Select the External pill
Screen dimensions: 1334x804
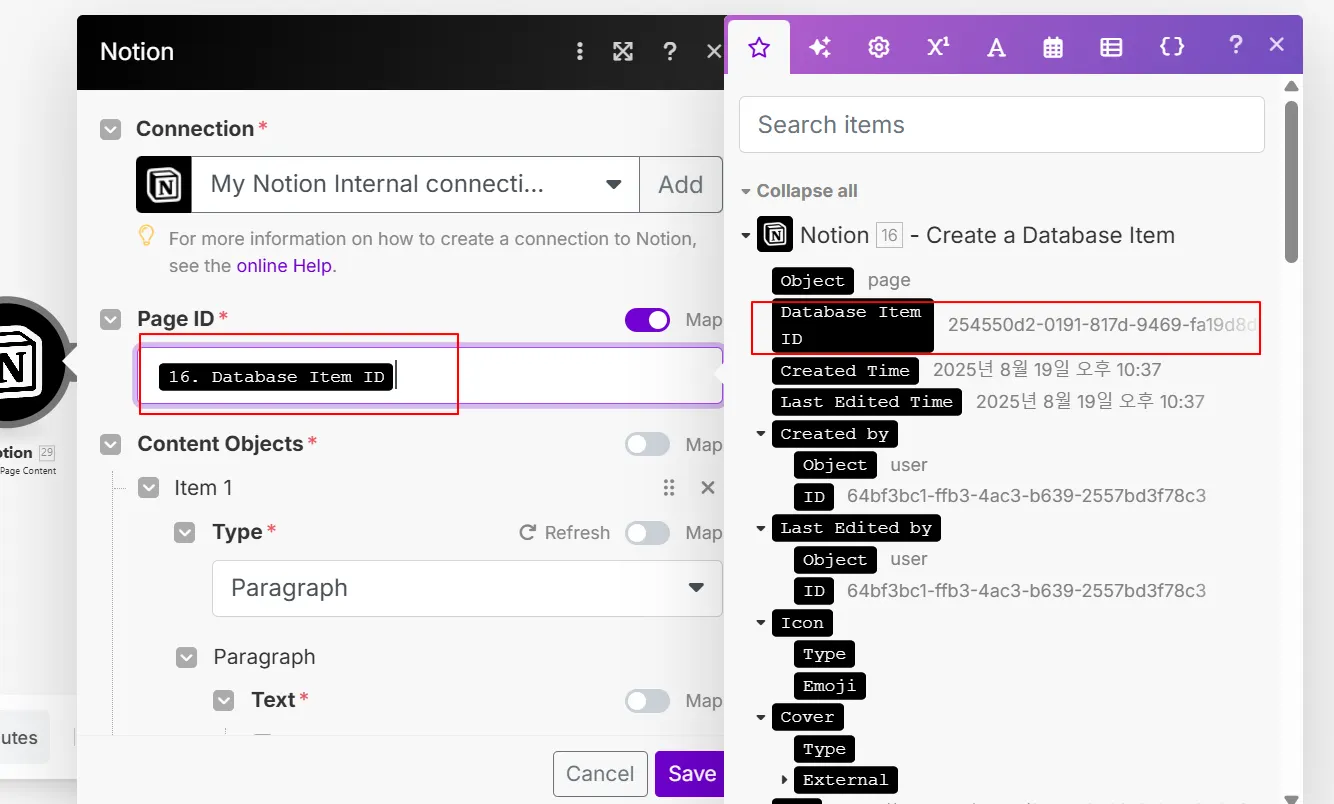tap(845, 780)
